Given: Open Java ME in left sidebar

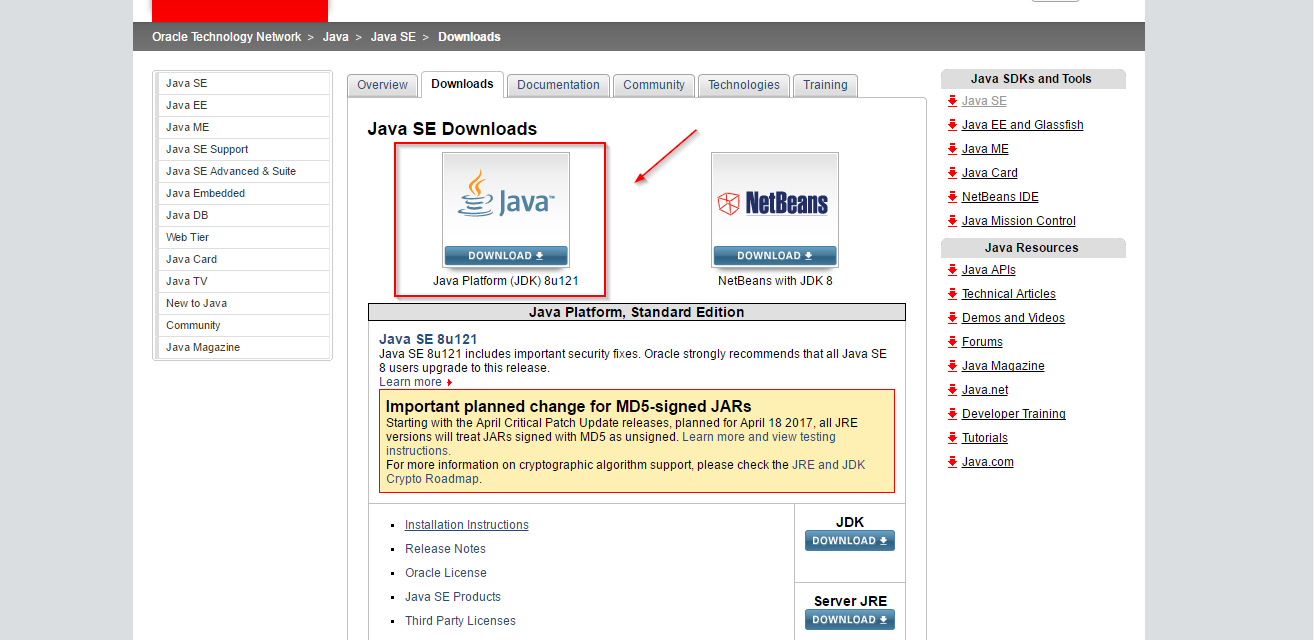Looking at the screenshot, I should (243, 127).
